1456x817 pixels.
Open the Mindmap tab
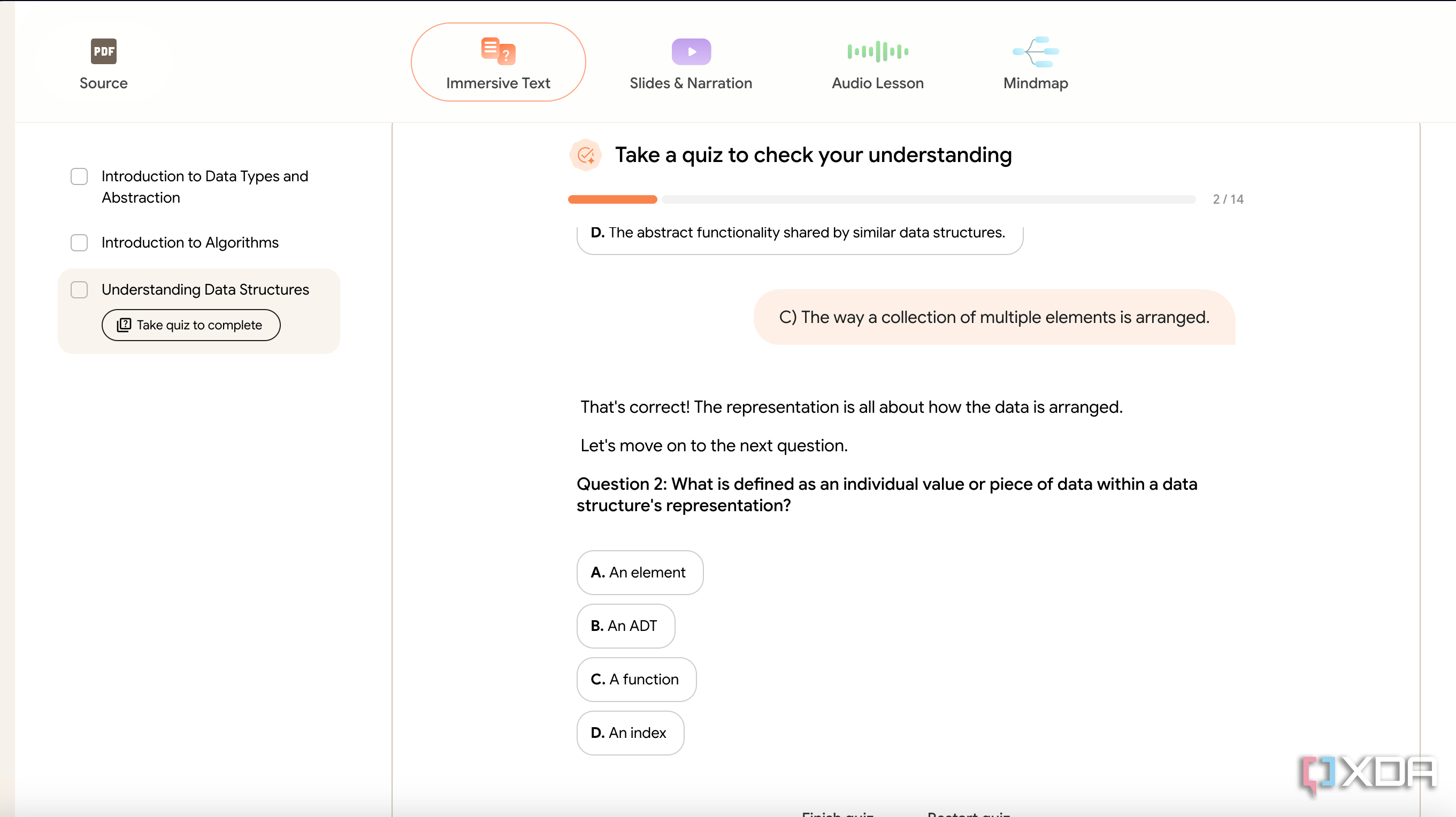coord(1036,62)
